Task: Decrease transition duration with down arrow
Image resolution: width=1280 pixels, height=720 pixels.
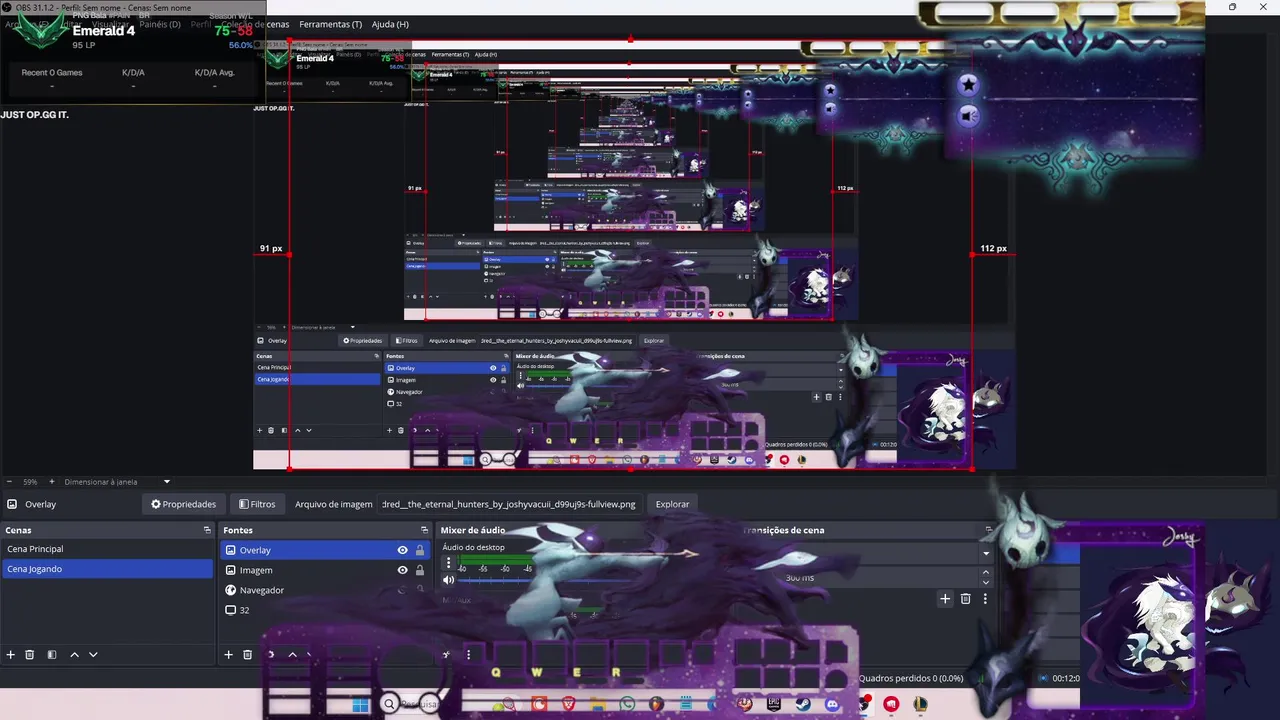Action: click(986, 583)
